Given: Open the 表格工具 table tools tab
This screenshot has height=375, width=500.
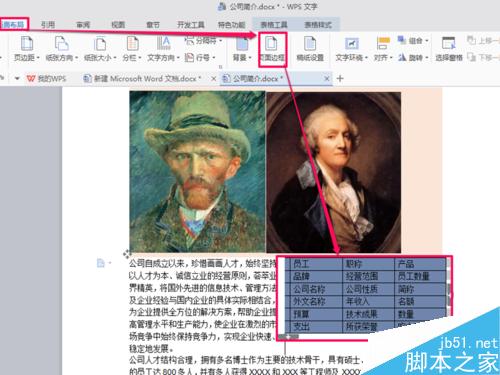Looking at the screenshot, I should click(x=274, y=25).
